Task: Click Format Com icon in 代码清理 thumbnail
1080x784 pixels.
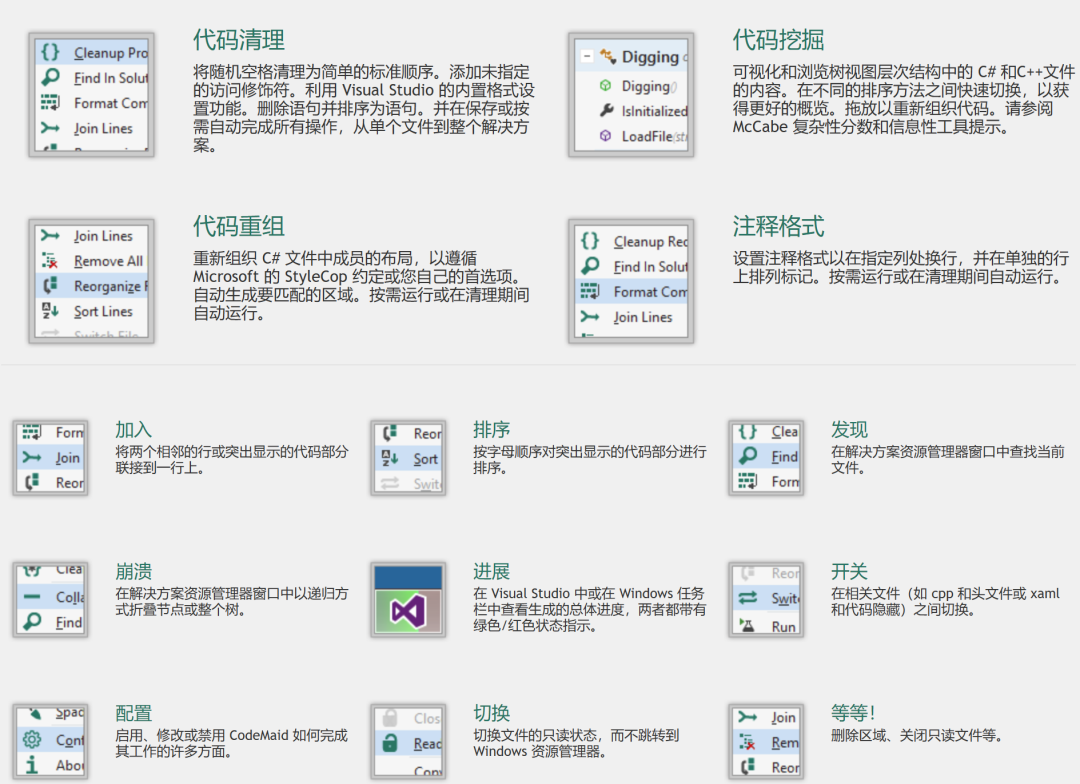Action: 50,103
